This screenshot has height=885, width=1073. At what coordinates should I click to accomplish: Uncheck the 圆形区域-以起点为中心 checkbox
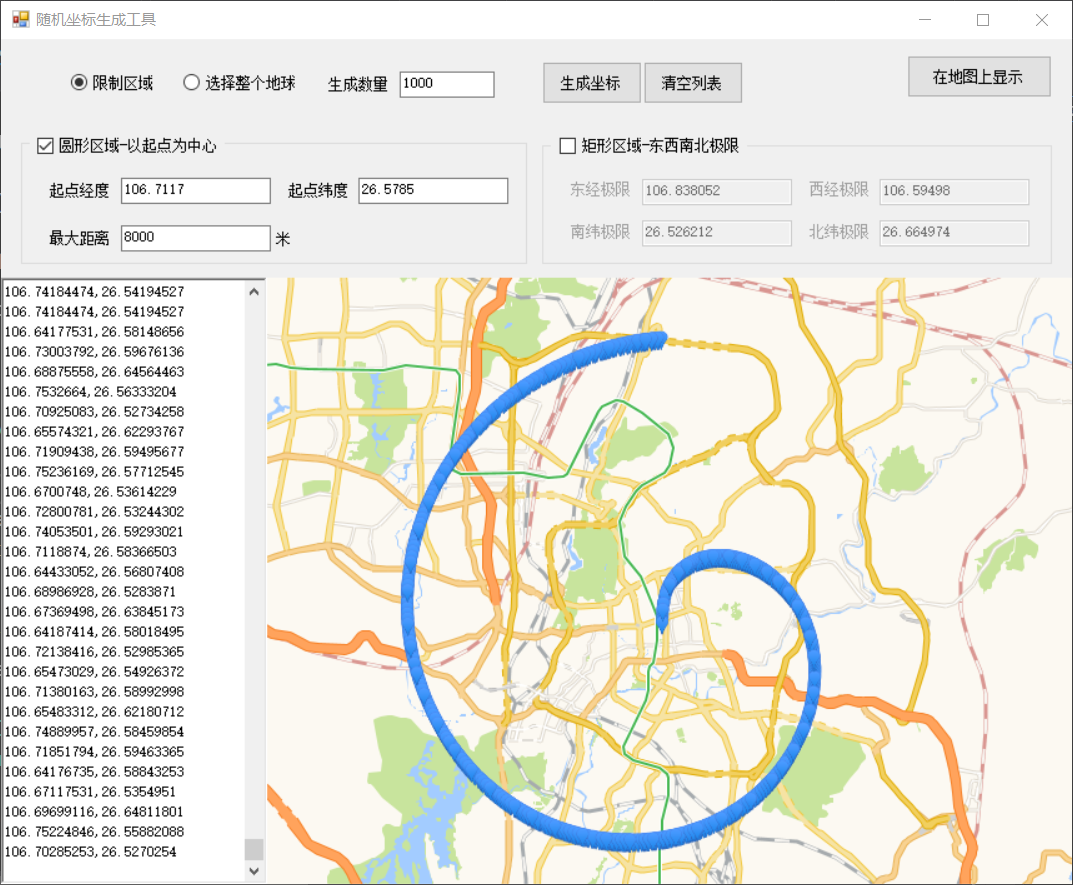point(45,145)
